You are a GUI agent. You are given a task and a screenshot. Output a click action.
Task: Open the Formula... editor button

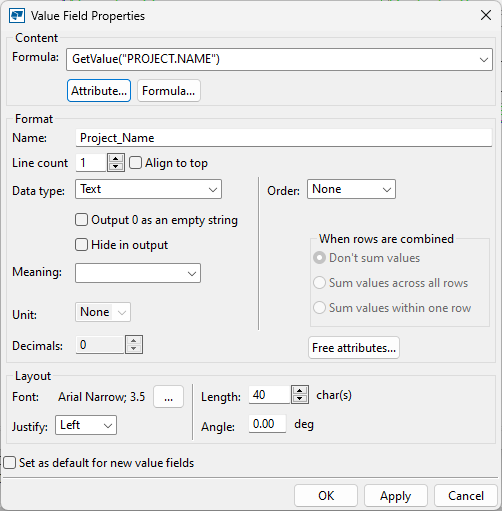pos(169,91)
